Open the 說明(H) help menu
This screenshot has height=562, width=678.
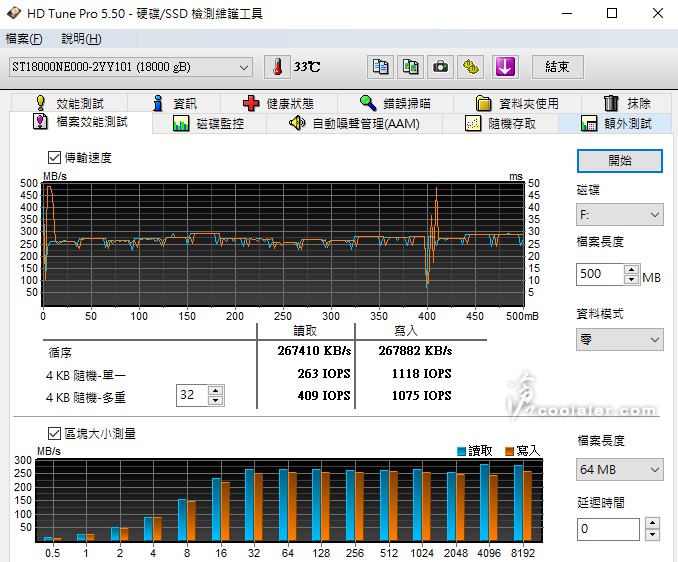pos(81,39)
